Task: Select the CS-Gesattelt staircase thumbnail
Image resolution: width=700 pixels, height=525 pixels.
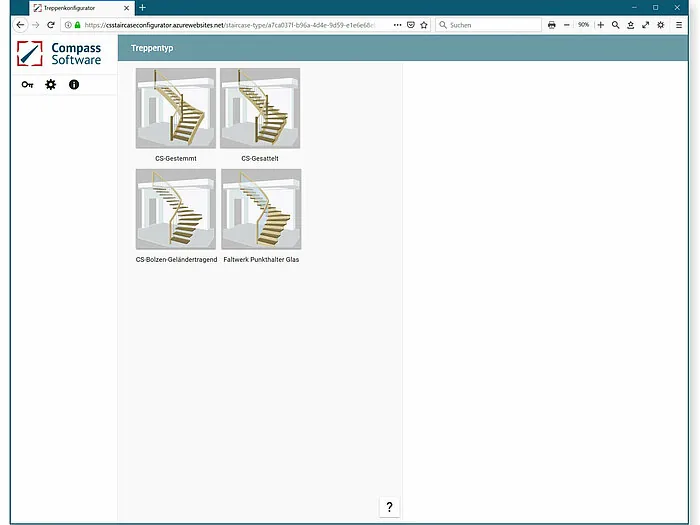Action: pos(260,108)
